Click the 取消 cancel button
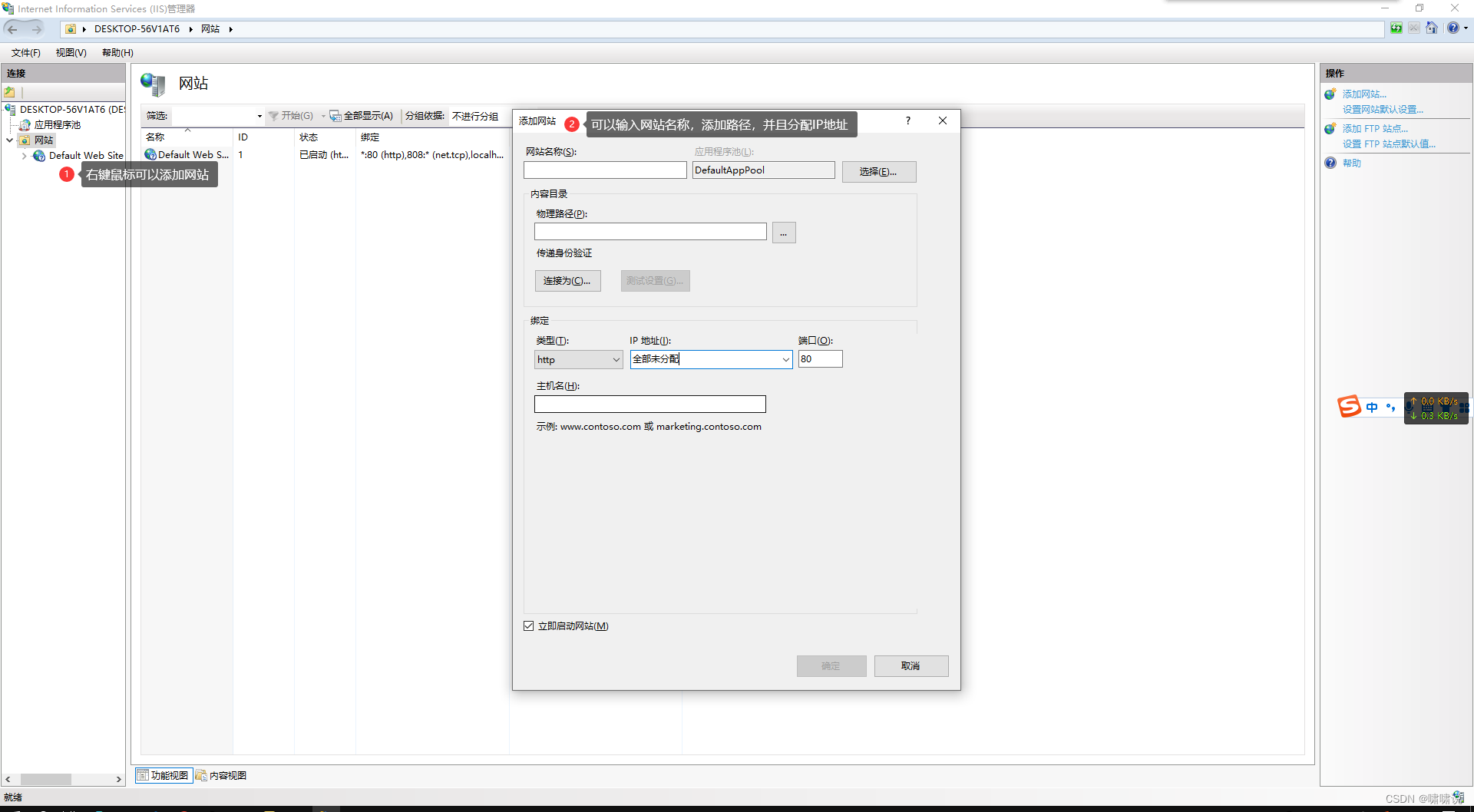This screenshot has width=1474, height=812. point(911,666)
